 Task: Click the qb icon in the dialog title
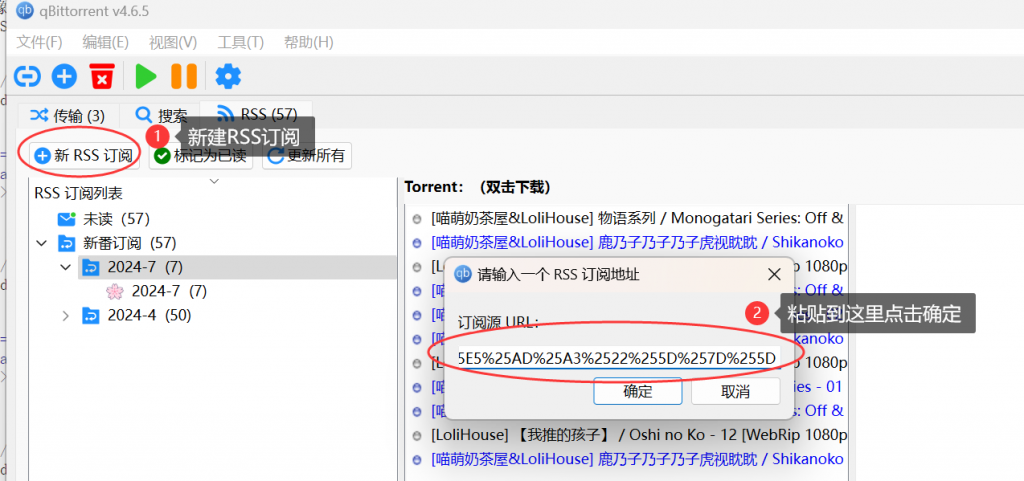point(463,274)
